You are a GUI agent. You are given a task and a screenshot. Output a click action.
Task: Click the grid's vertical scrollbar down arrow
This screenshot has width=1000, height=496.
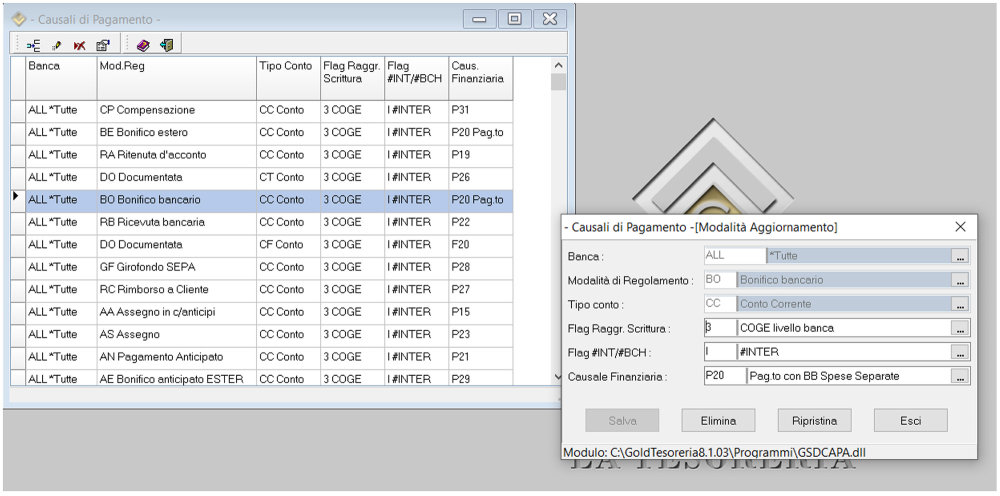pos(558,377)
